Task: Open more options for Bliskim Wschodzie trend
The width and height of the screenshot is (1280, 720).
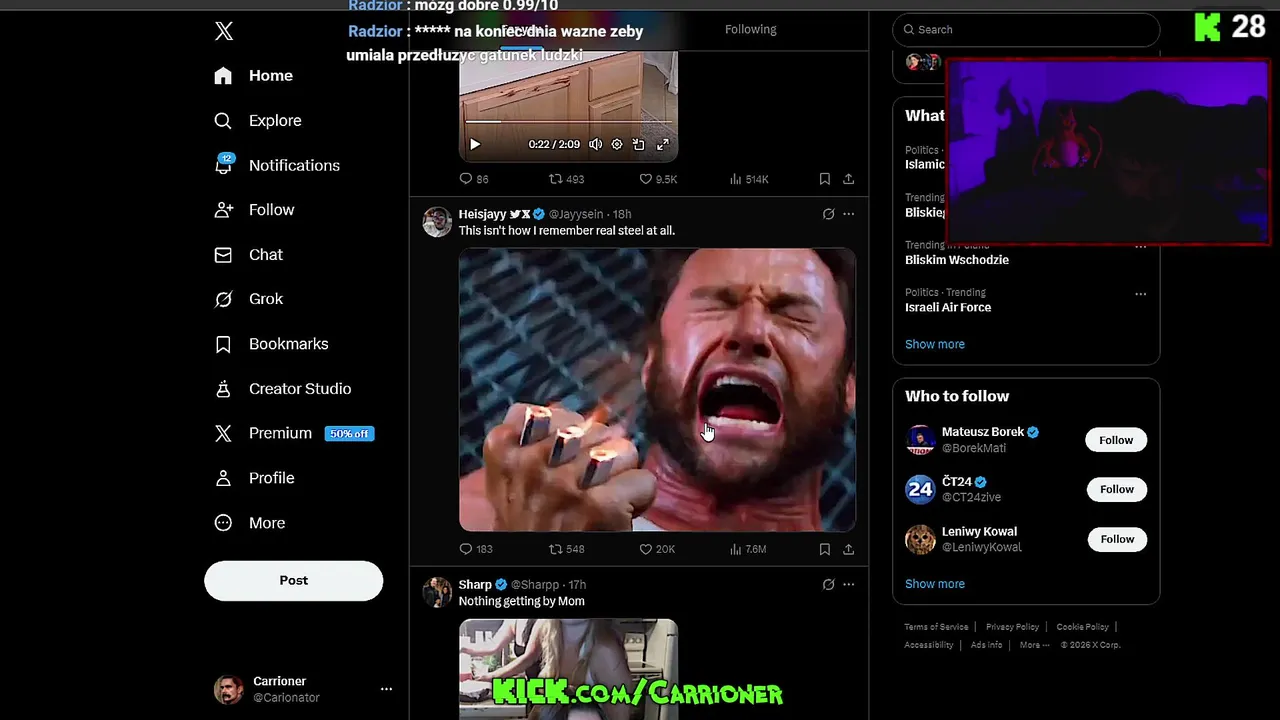Action: coord(1140,246)
